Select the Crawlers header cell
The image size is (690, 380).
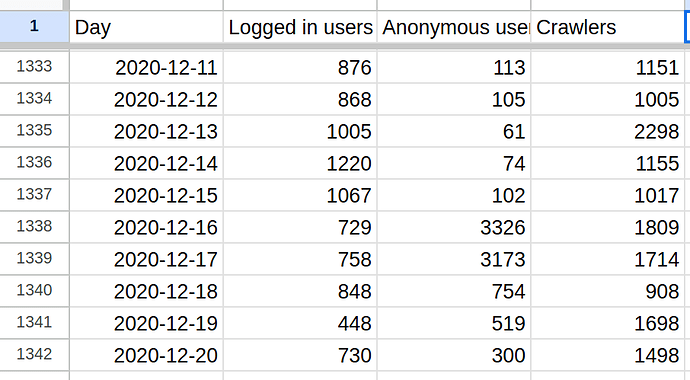point(607,27)
